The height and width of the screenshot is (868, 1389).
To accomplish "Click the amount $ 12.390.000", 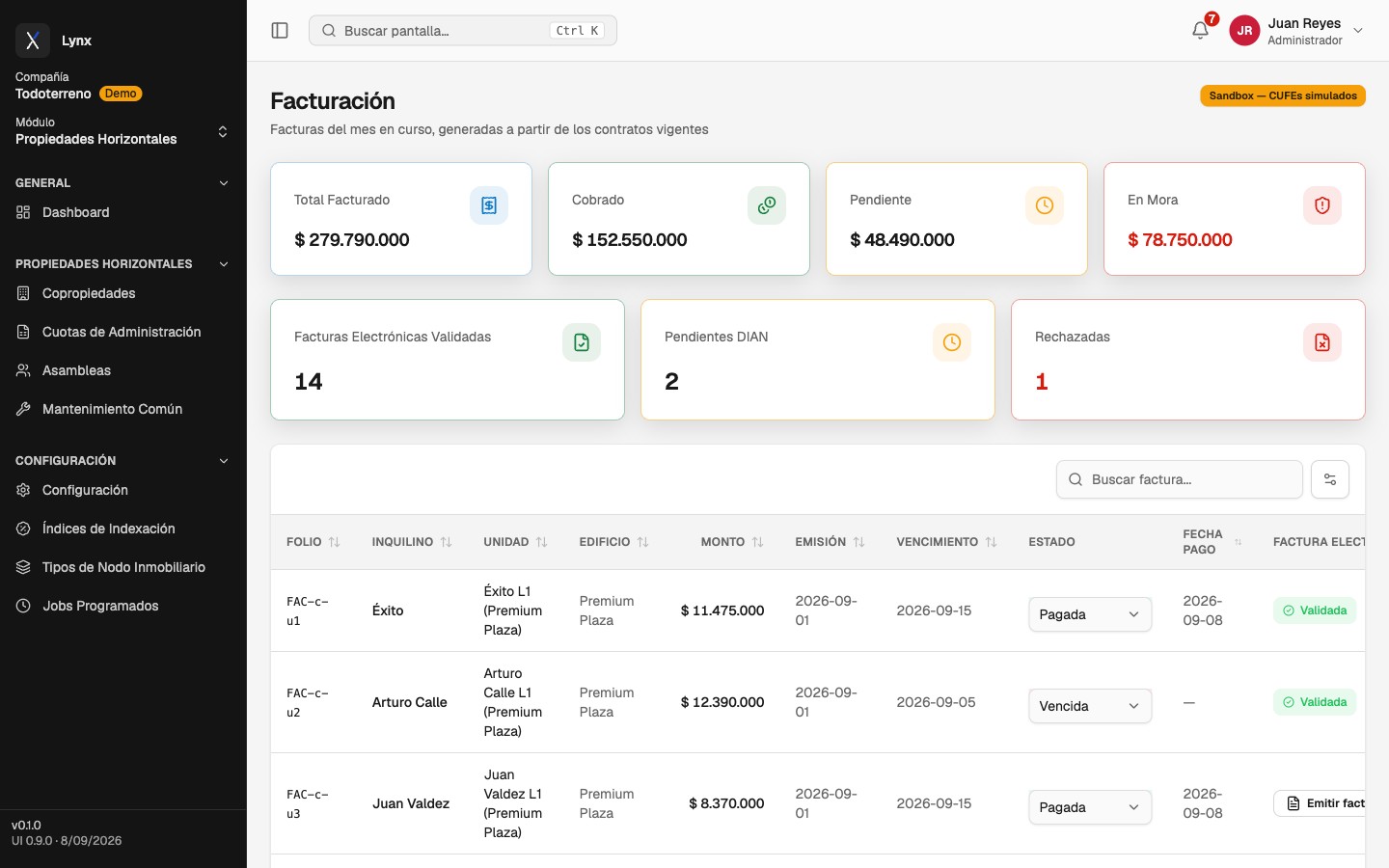I will point(722,702).
